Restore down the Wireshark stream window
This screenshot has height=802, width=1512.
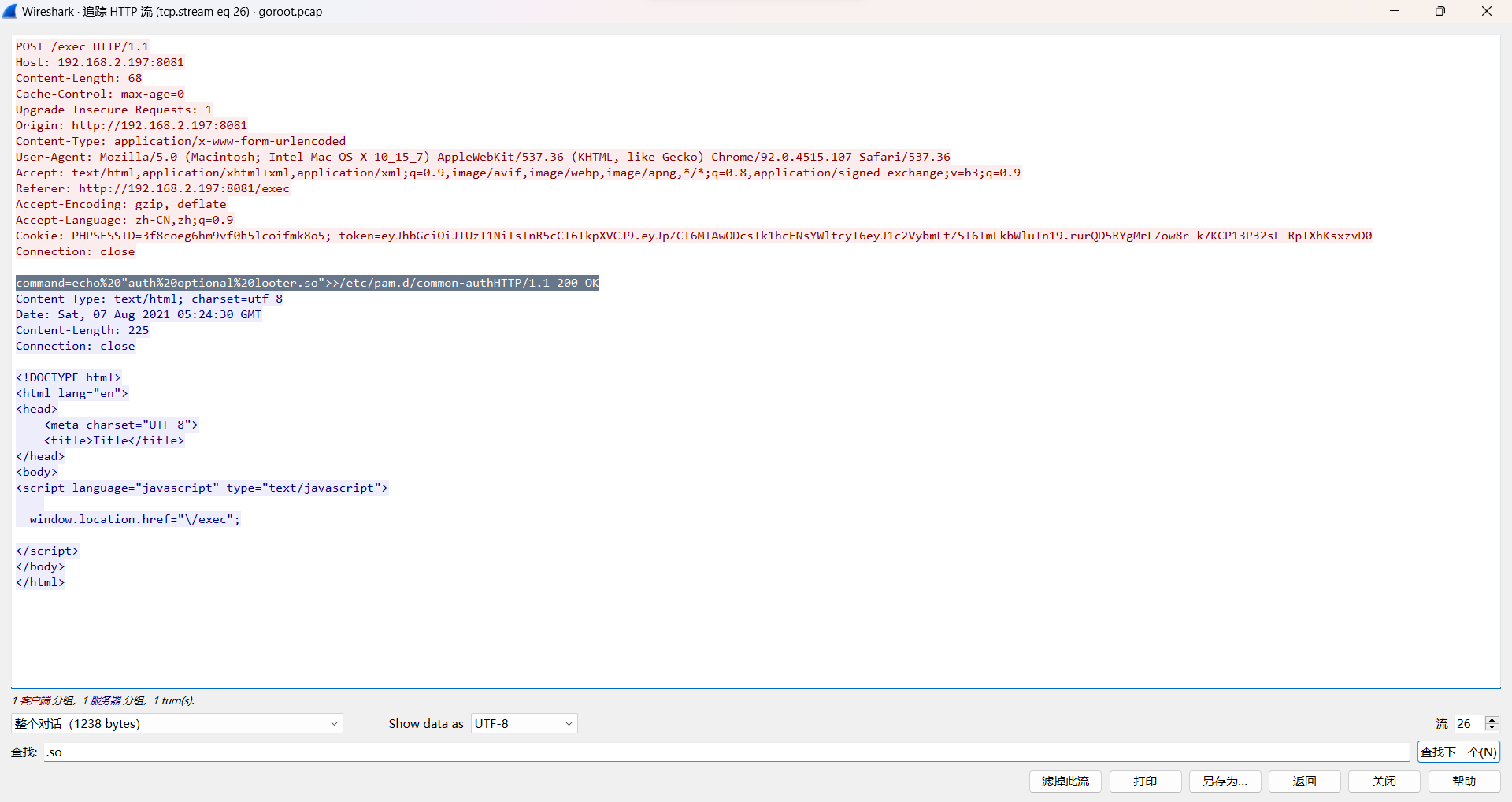coord(1440,11)
